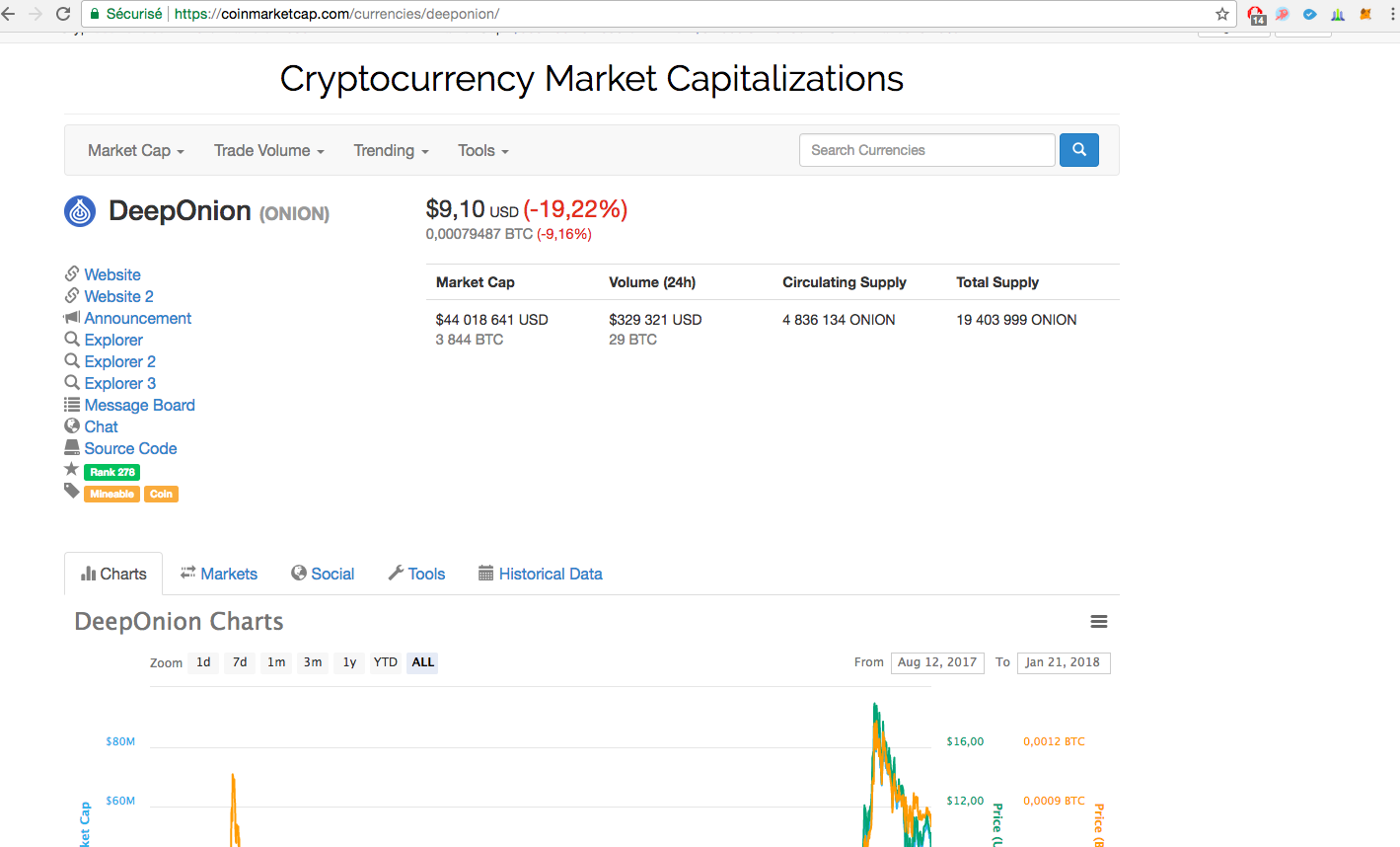Viewport: 1400px width, 847px height.
Task: Click the $9,10 USD price text
Action: coord(473,209)
